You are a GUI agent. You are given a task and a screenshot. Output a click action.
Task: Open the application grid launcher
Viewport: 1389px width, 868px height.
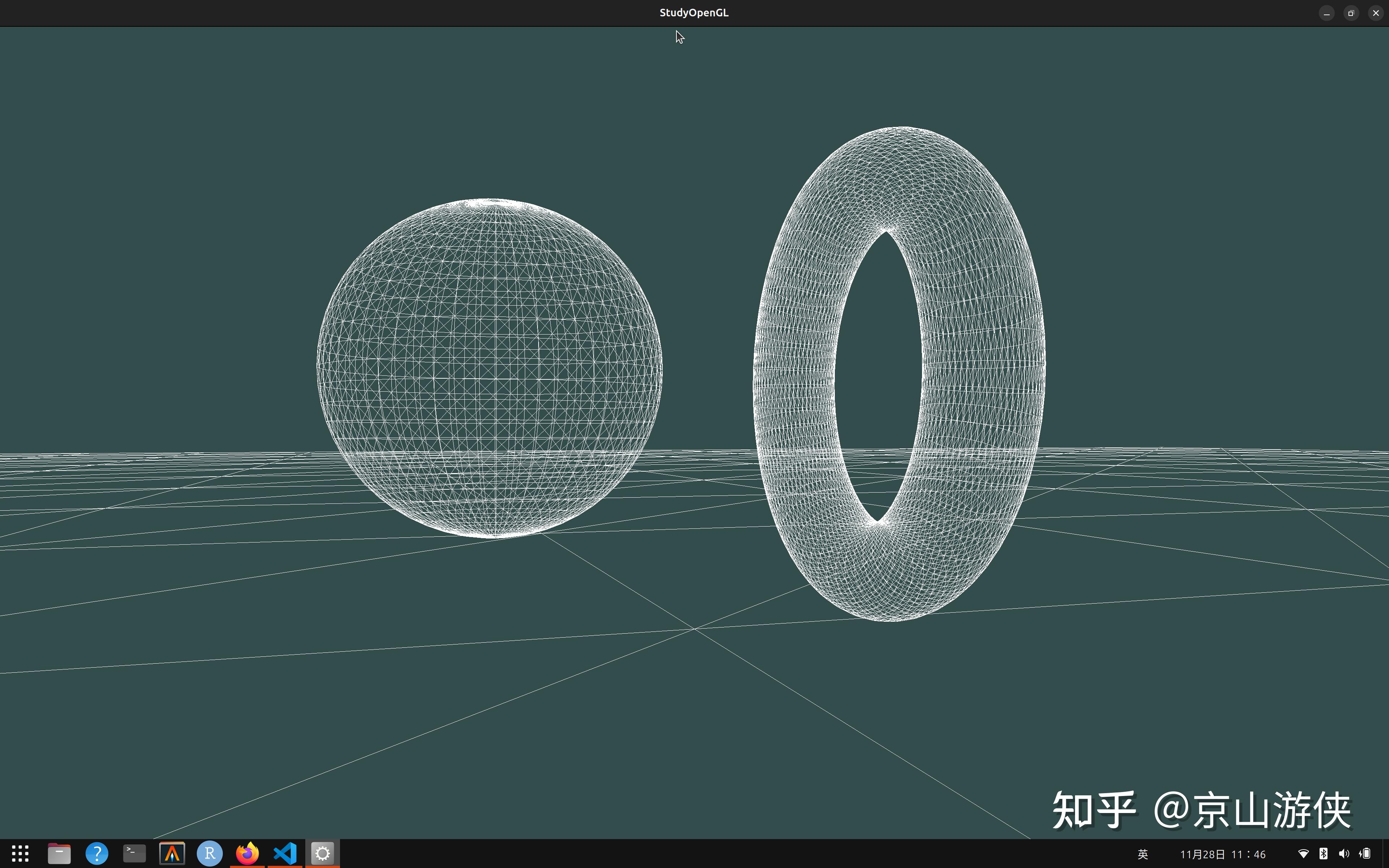click(20, 854)
